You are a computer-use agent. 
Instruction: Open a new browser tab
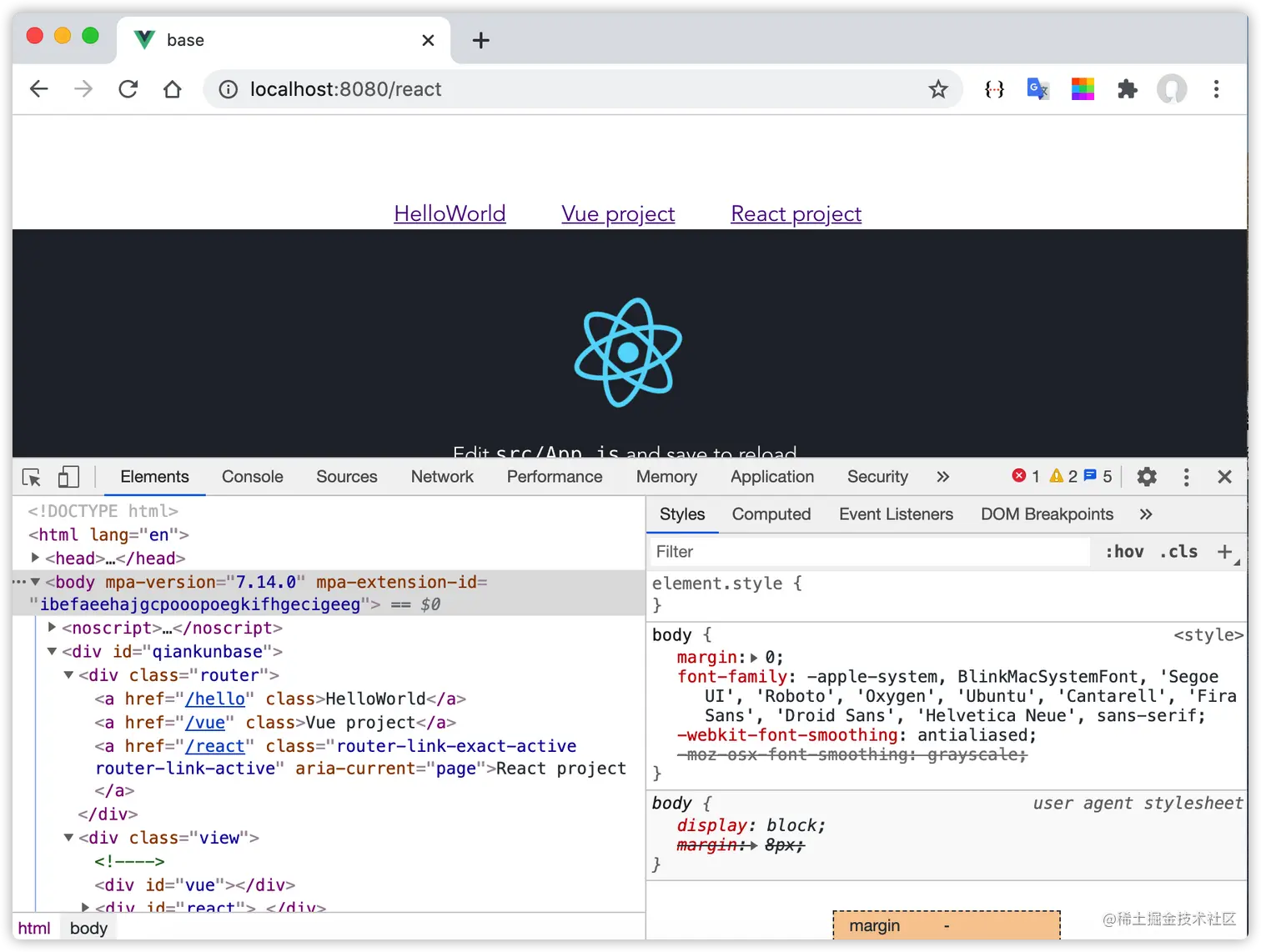point(481,40)
